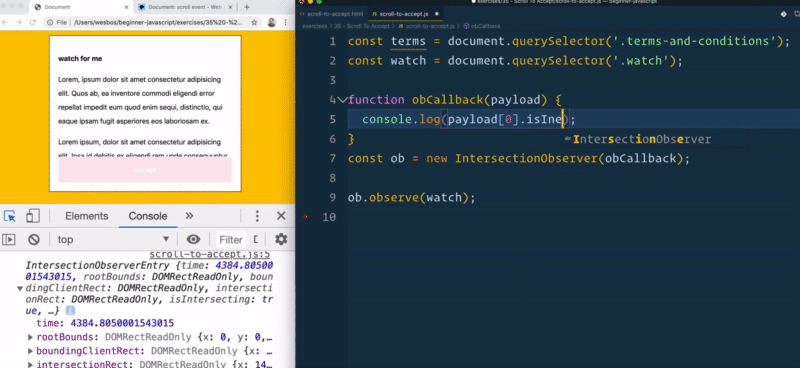The width and height of the screenshot is (800, 368).
Task: Expand the rootBounds property
Action: coord(31,337)
